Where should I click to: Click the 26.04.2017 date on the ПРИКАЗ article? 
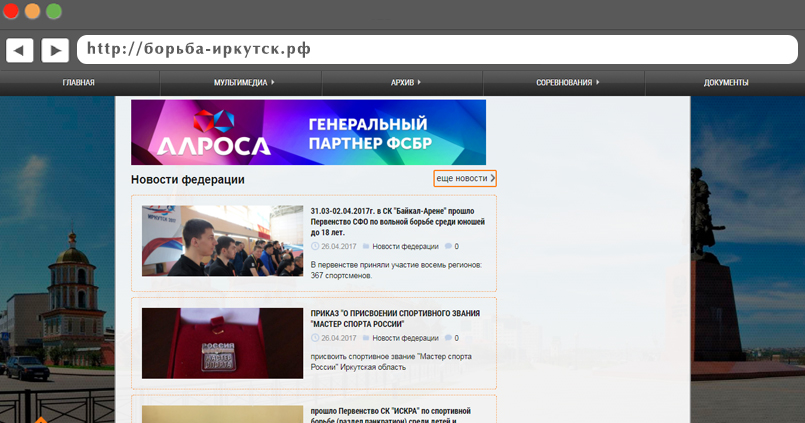click(338, 338)
